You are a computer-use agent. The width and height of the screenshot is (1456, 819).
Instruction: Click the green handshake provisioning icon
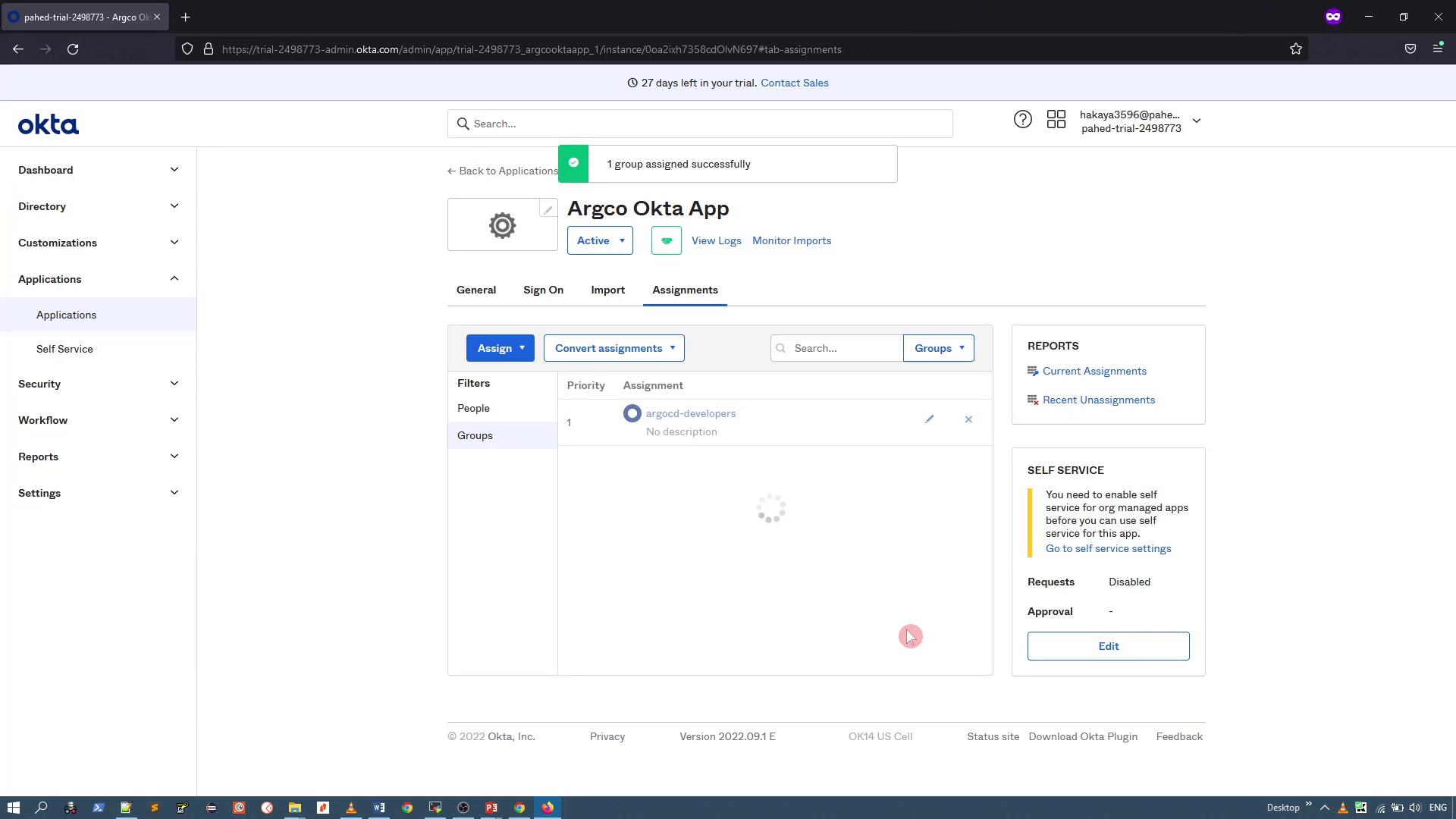pyautogui.click(x=667, y=240)
